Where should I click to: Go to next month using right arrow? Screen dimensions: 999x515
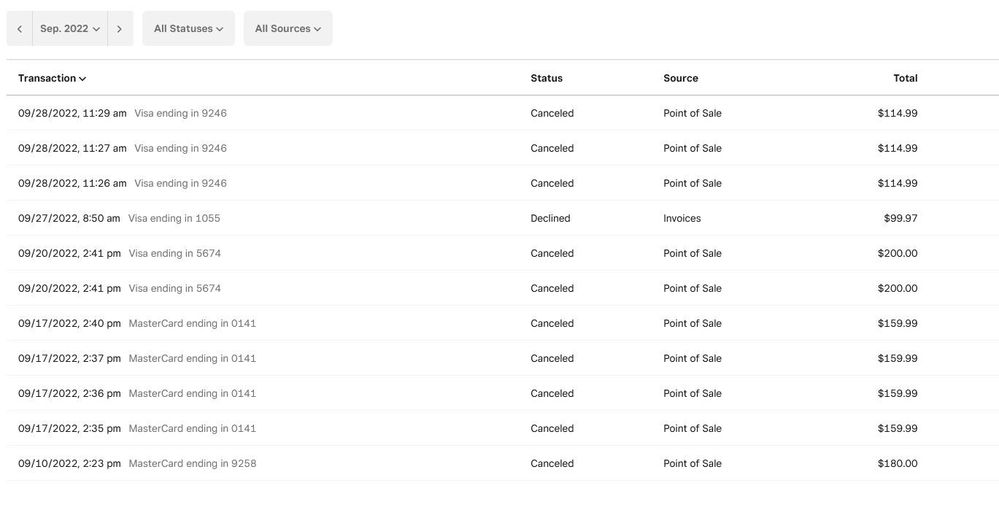[119, 29]
